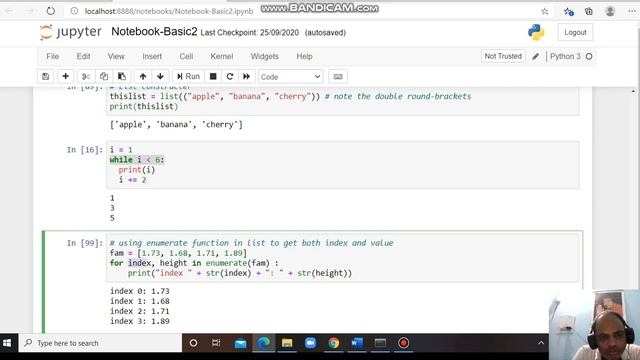
Task: Click the pencil edit mode indicator icon
Action: pyautogui.click(x=536, y=57)
